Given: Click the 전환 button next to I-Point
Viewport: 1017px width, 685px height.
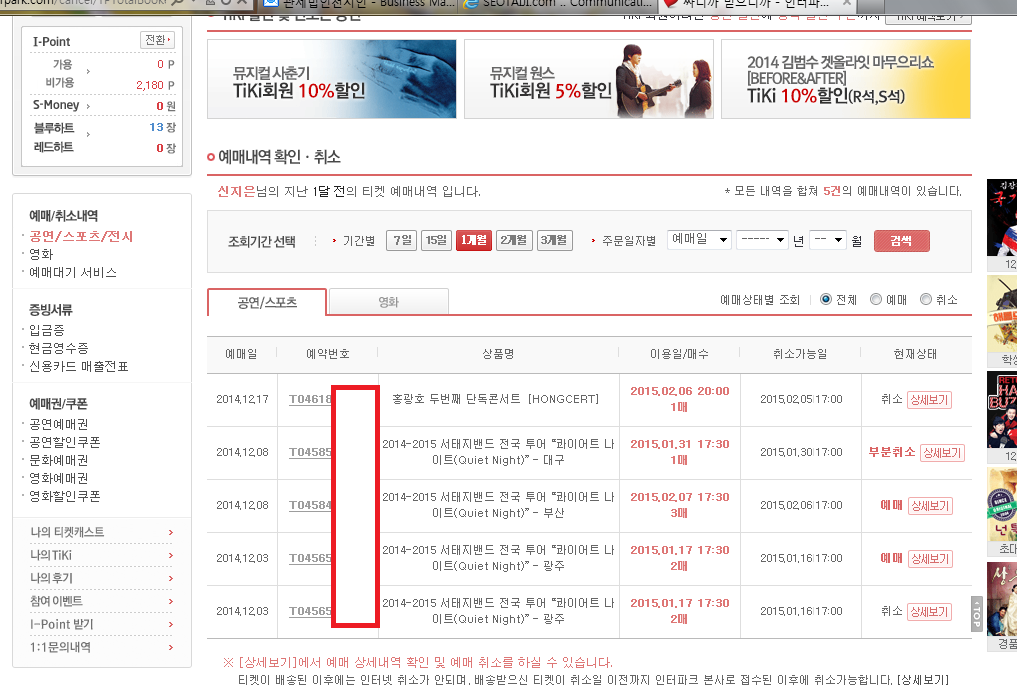Looking at the screenshot, I should click(158, 40).
